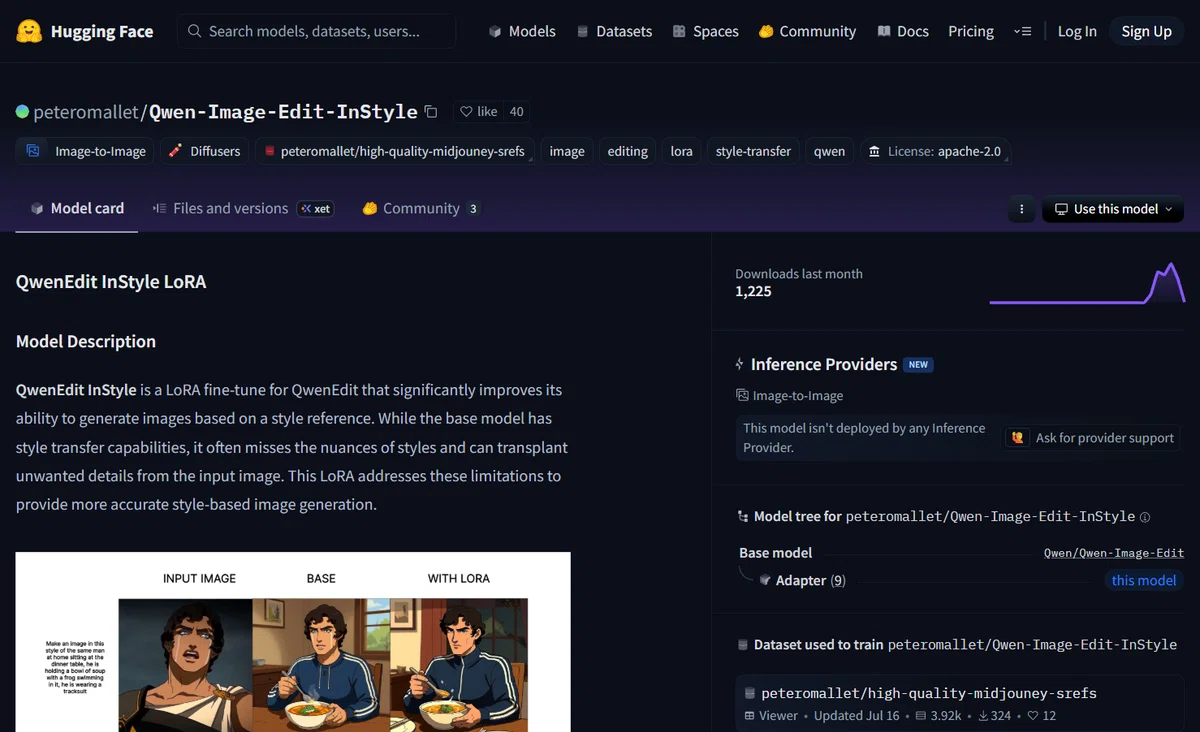The width and height of the screenshot is (1200, 732).
Task: Open the Use this model dropdown
Action: point(1113,209)
